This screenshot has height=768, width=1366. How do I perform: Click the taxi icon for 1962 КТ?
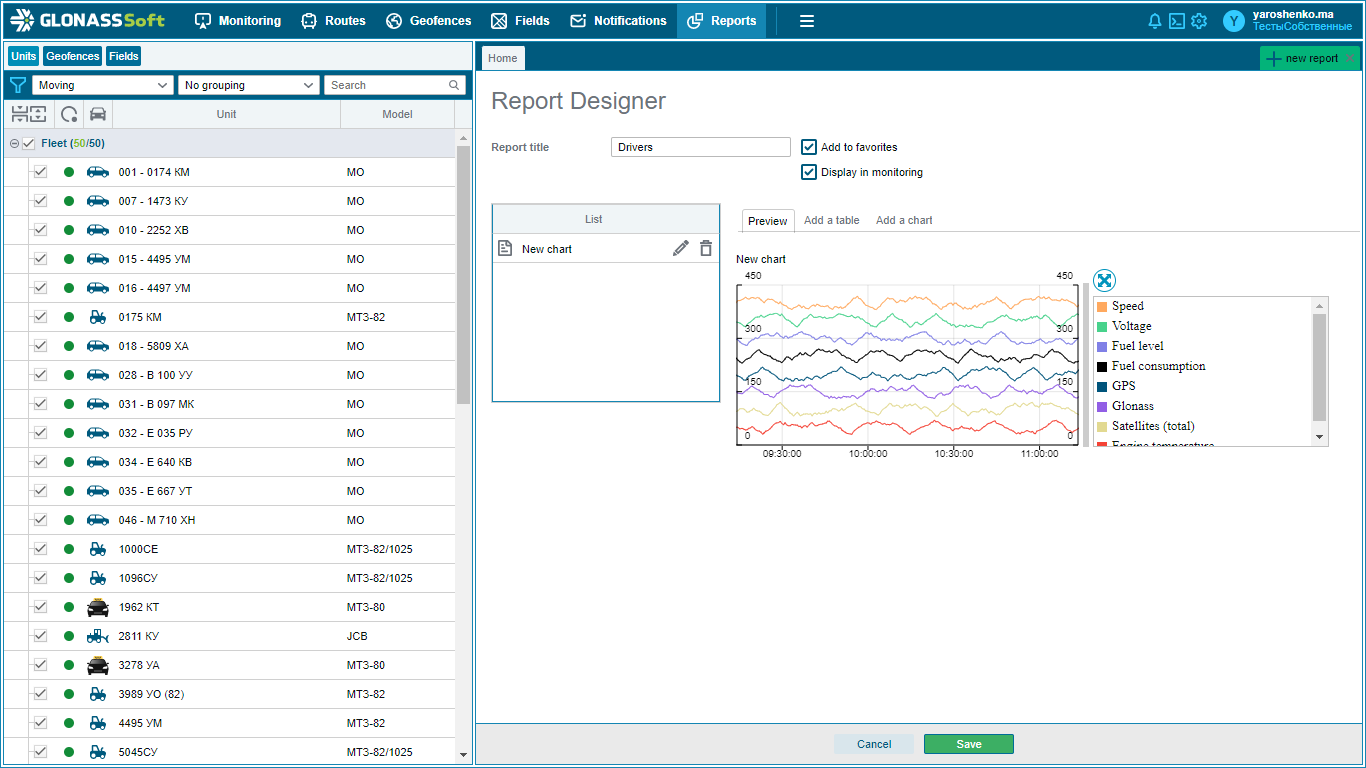(x=97, y=607)
